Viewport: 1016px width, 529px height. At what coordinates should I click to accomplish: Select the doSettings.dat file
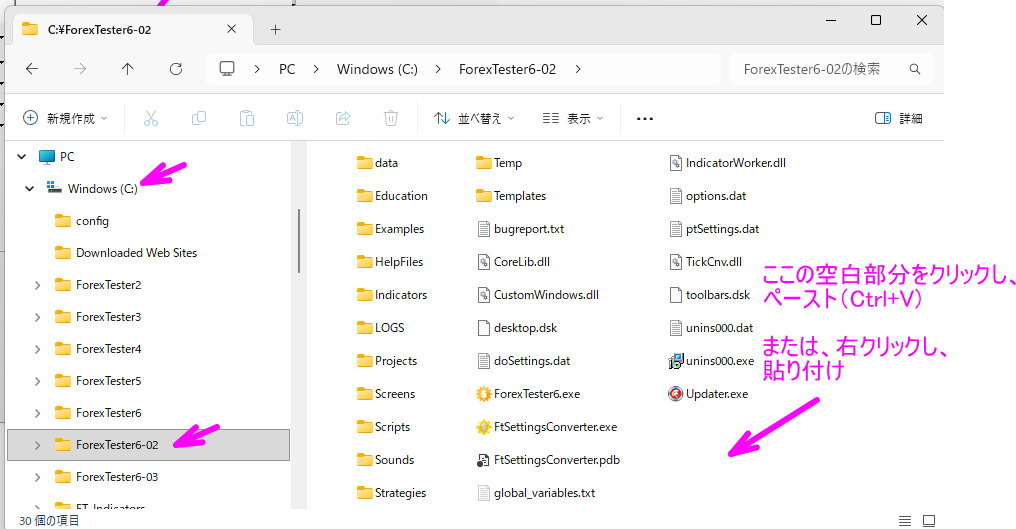tap(523, 360)
